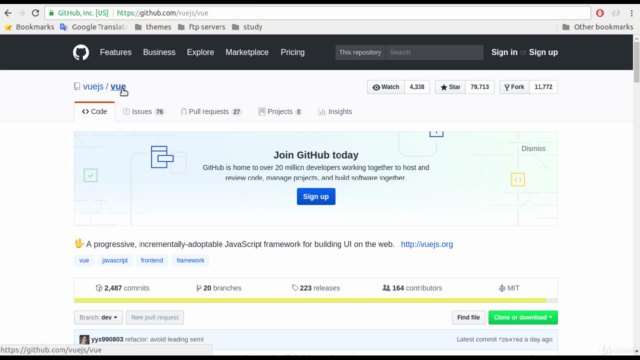The width and height of the screenshot is (640, 360).
Task: Select the Code tab
Action: tap(94, 111)
